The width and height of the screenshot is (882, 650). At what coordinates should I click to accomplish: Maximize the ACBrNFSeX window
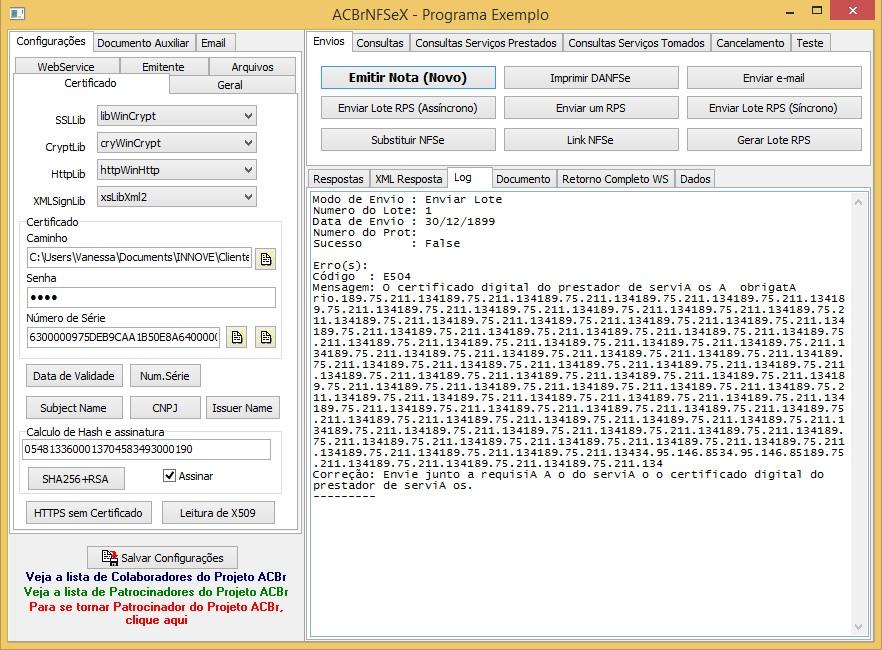coord(817,10)
